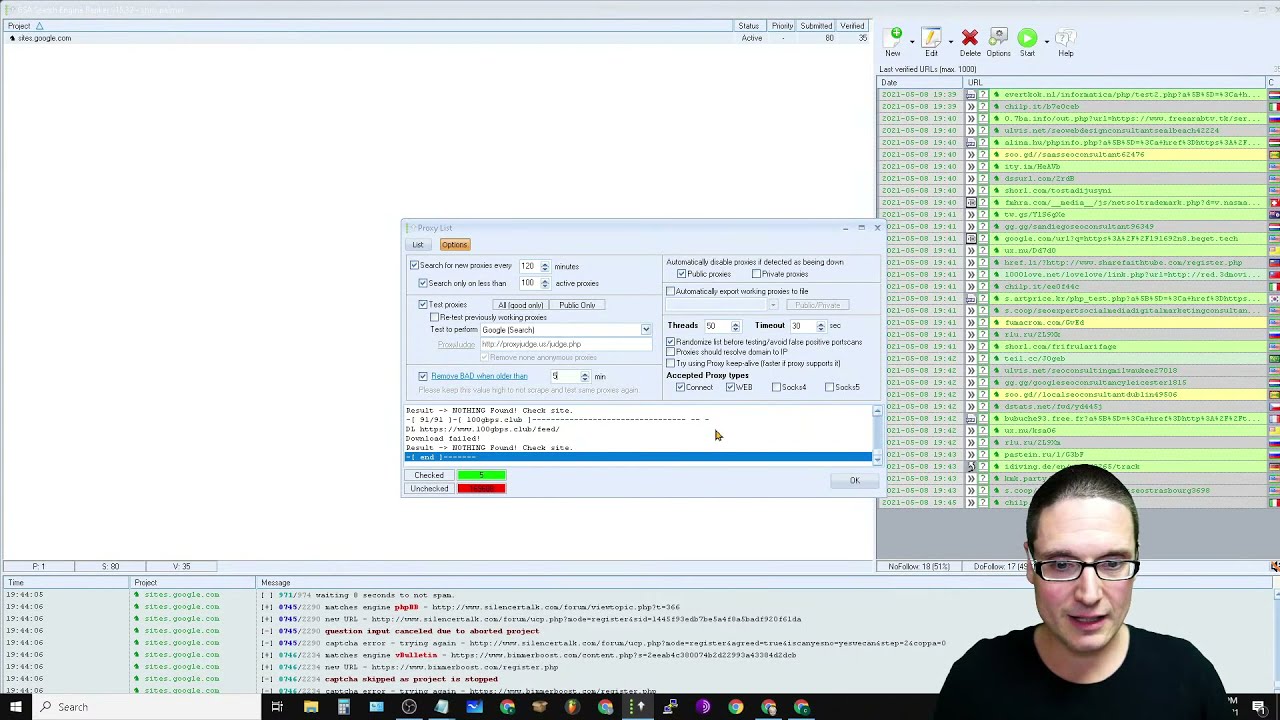Sort verified URLs by Date column header

pyautogui.click(x=919, y=82)
